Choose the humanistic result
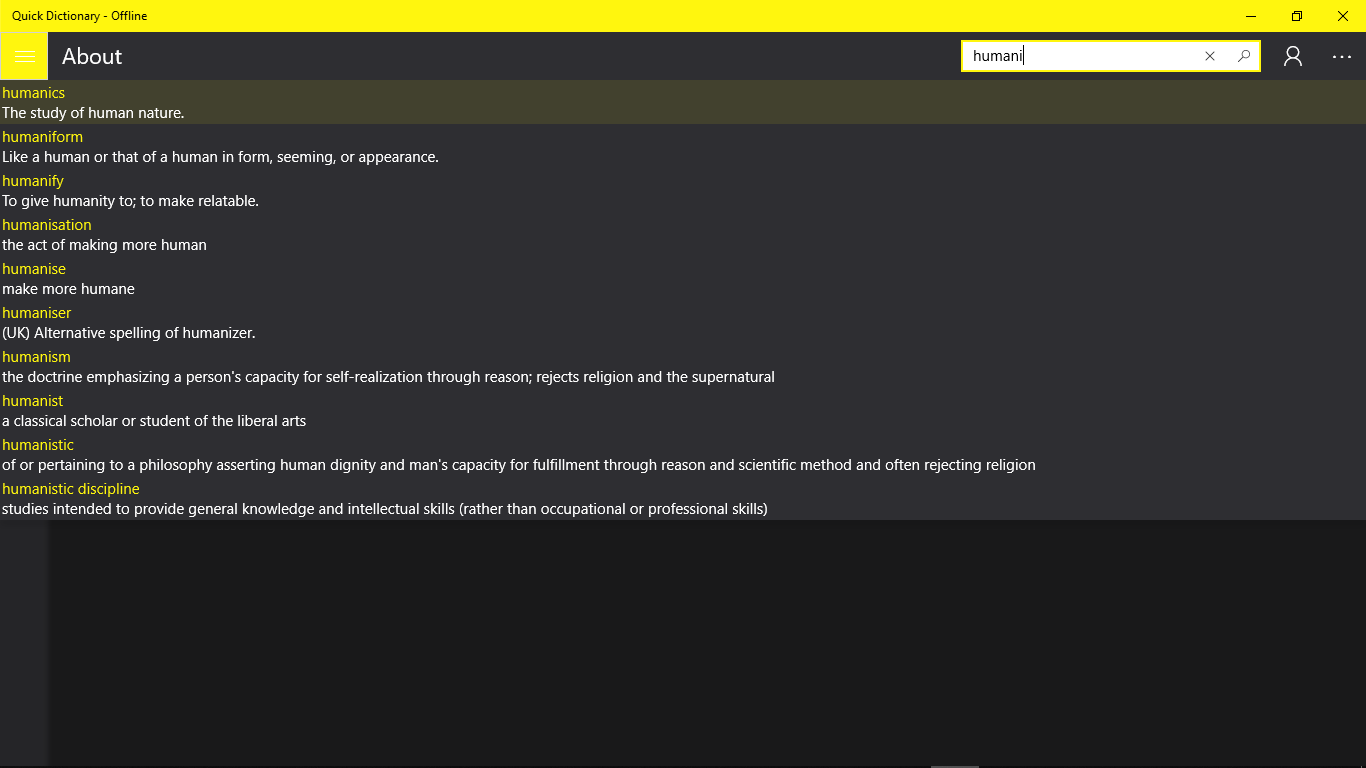This screenshot has height=768, width=1366. (683, 454)
